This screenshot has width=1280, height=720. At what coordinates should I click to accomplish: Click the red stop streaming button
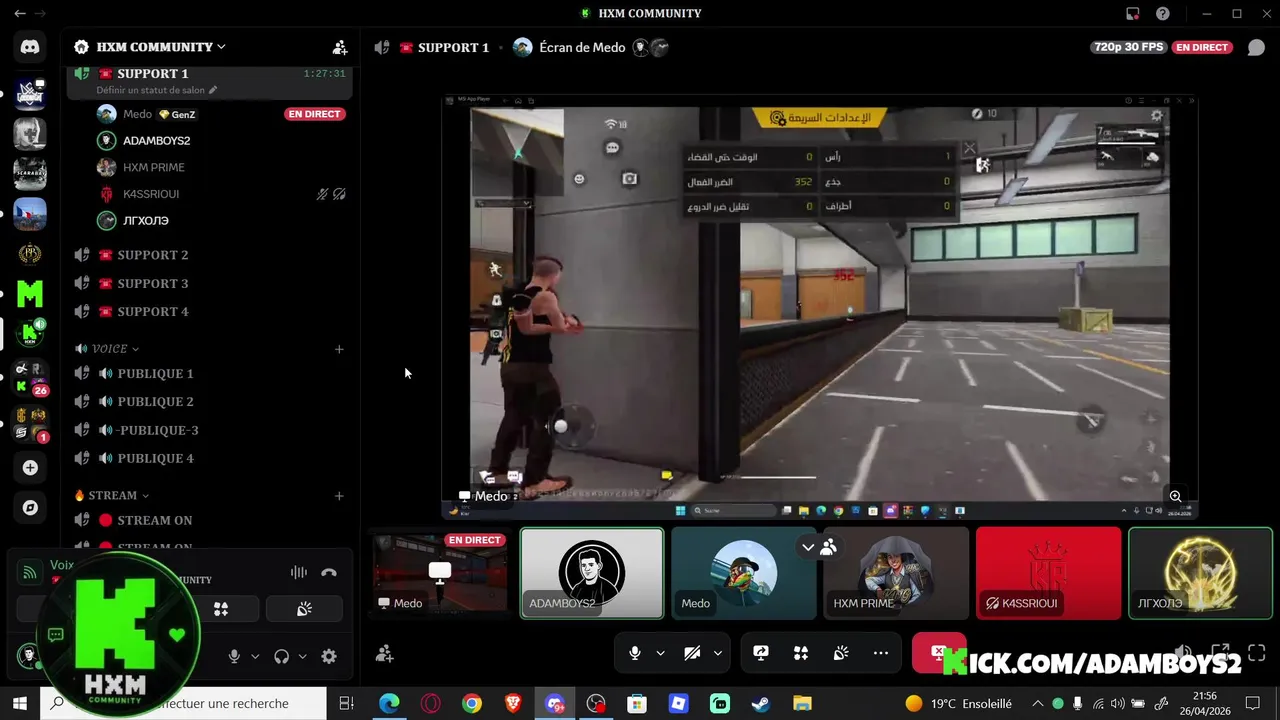pyautogui.click(x=939, y=653)
